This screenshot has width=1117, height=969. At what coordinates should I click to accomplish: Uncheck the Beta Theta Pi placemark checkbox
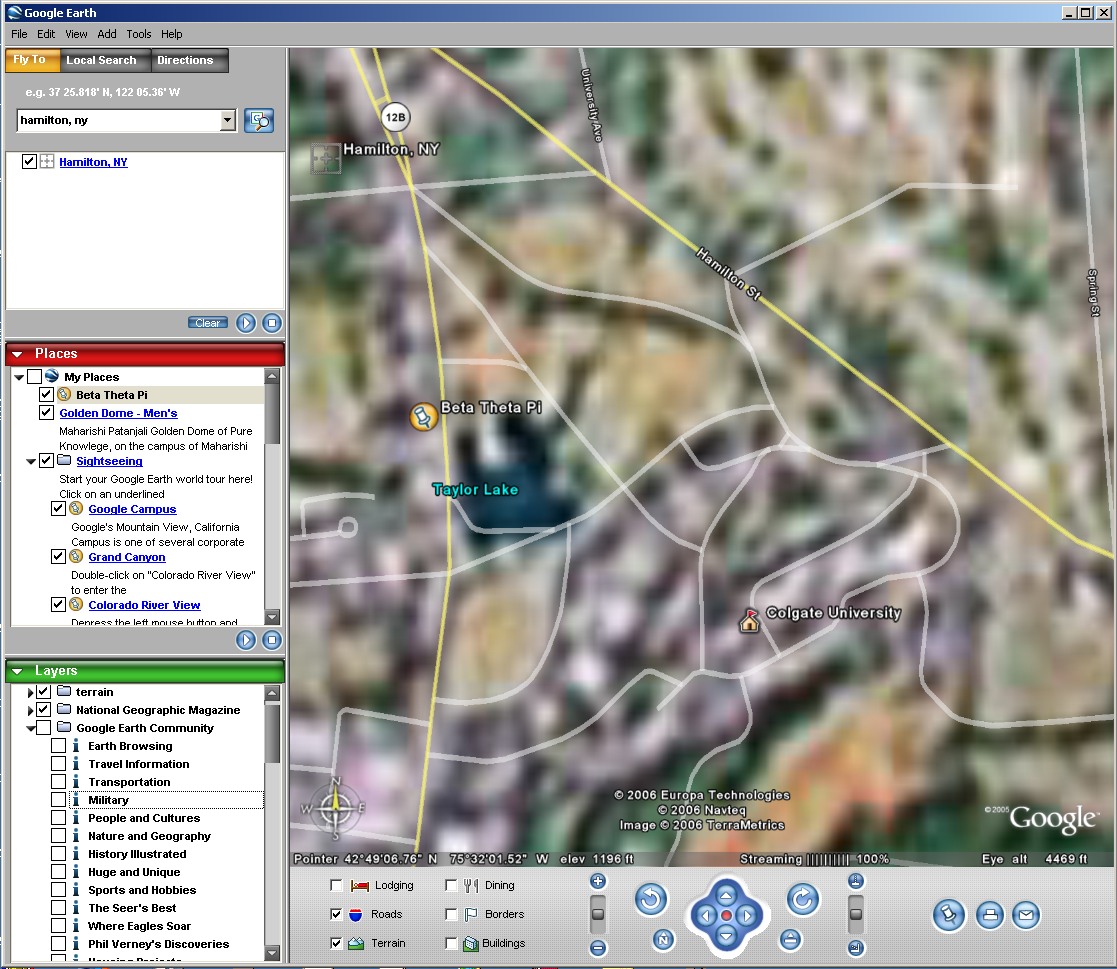[x=46, y=395]
